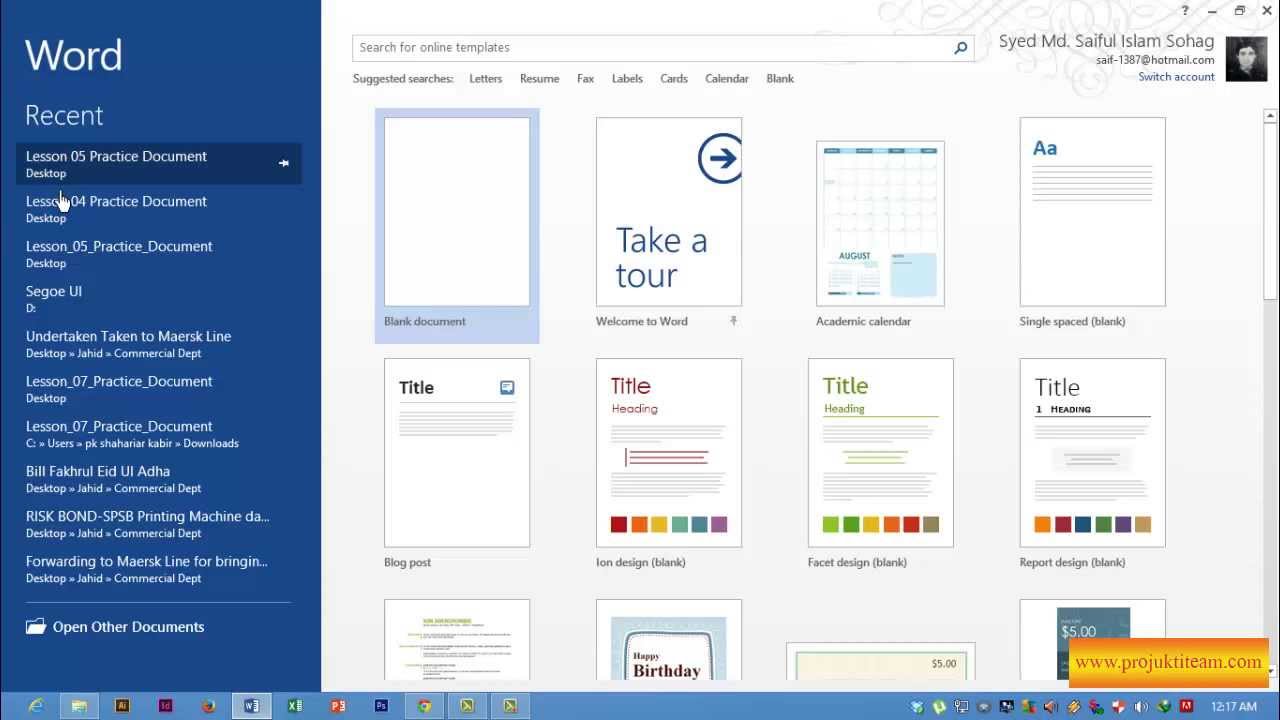
Task: Choose the Ion design (blank) template
Action: [668, 452]
